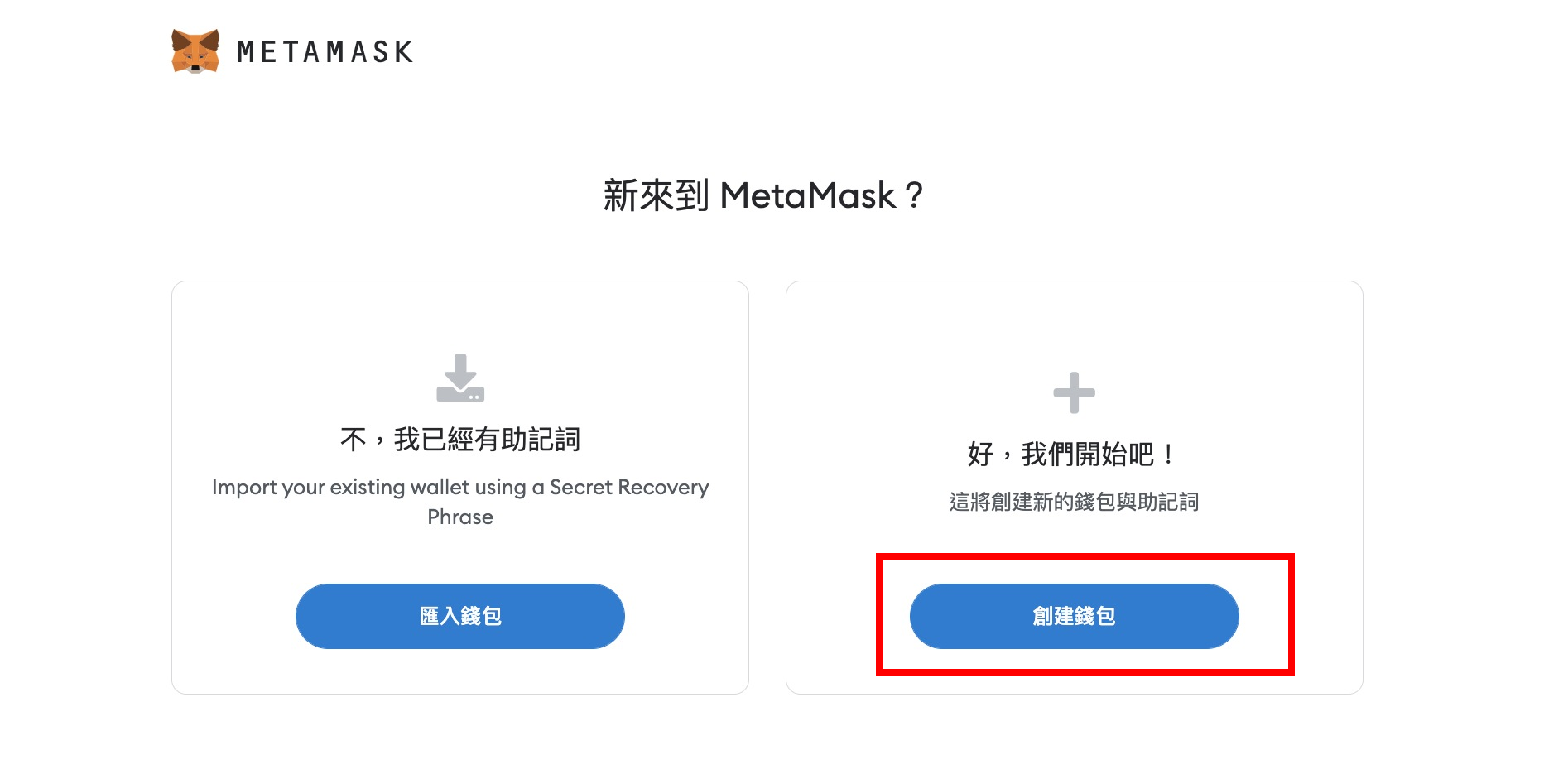The height and width of the screenshot is (760, 1568).
Task: Click the characters 新來到 in the heading
Action: tap(656, 196)
